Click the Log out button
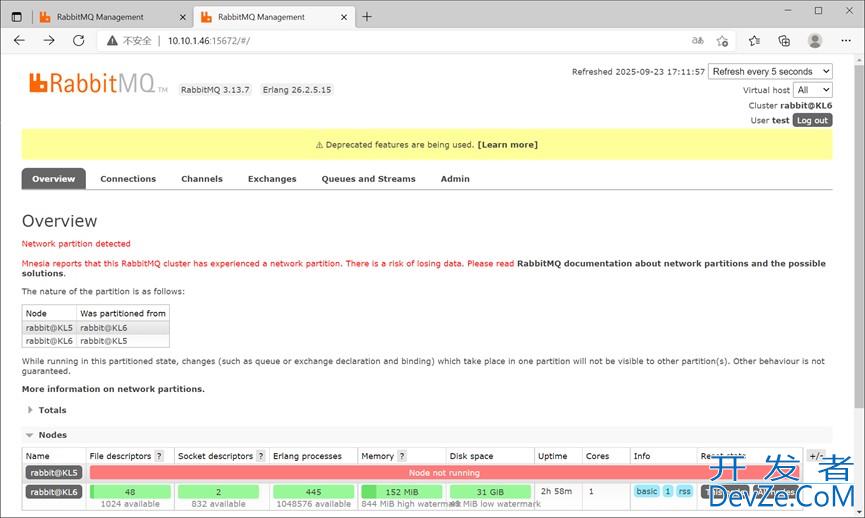This screenshot has height=518, width=865. (812, 120)
